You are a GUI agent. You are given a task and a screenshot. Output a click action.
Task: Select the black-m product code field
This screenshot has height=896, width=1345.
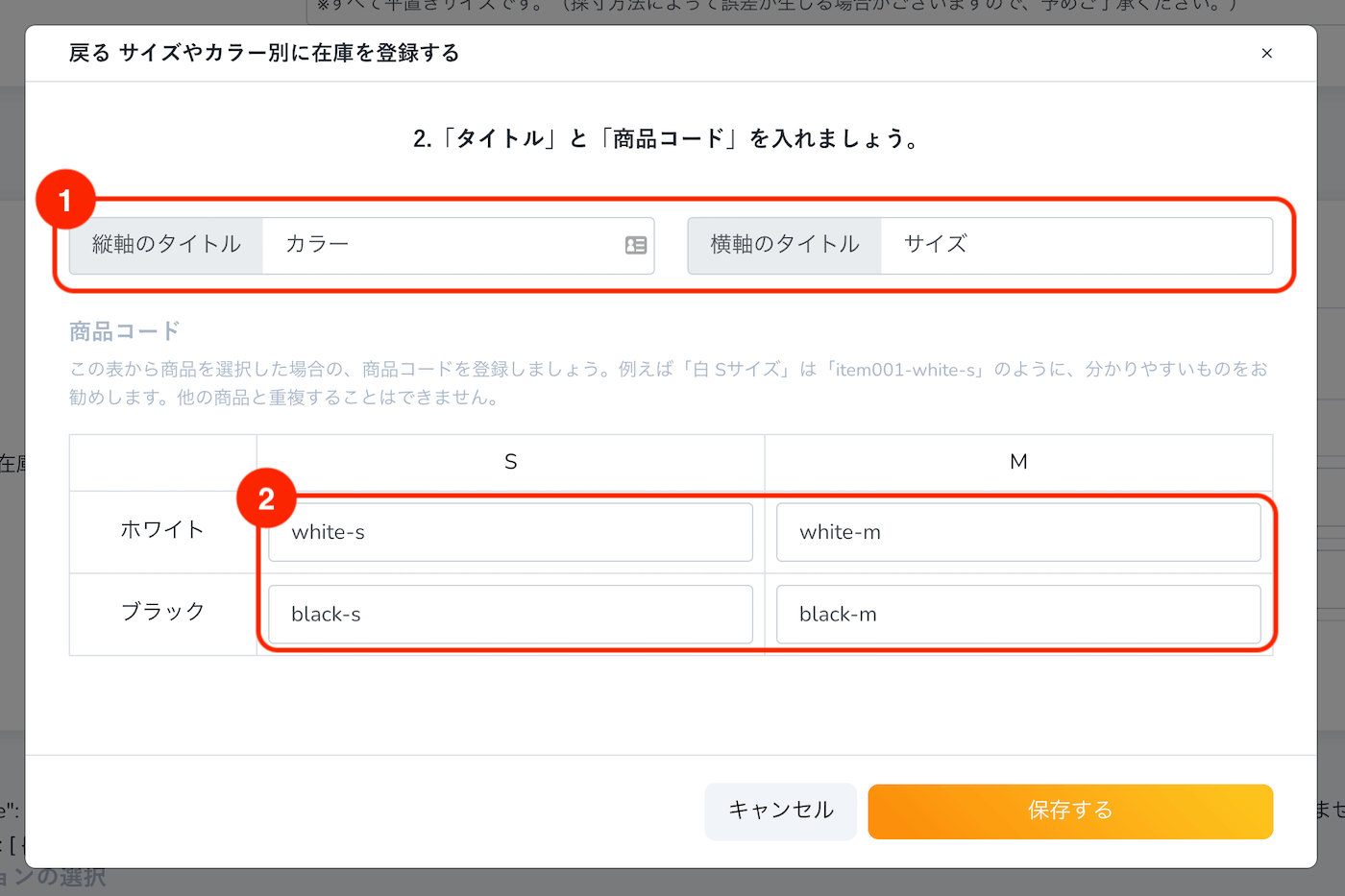1018,615
